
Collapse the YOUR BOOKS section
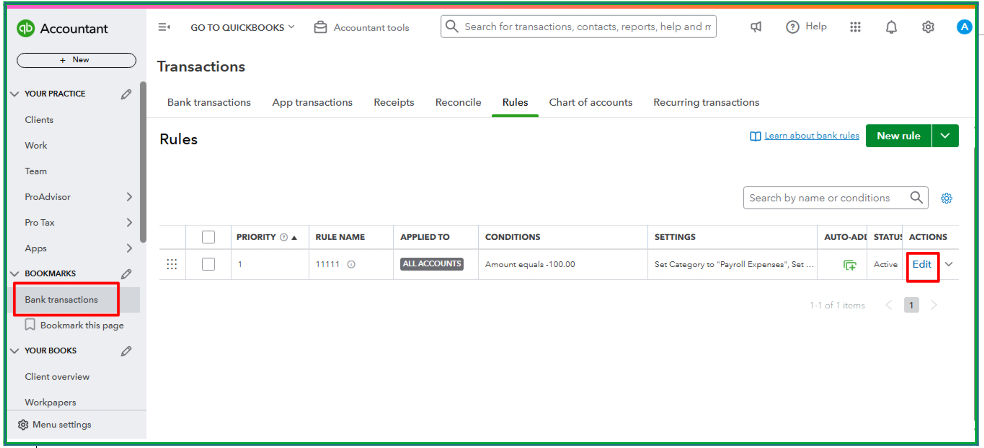[15, 351]
